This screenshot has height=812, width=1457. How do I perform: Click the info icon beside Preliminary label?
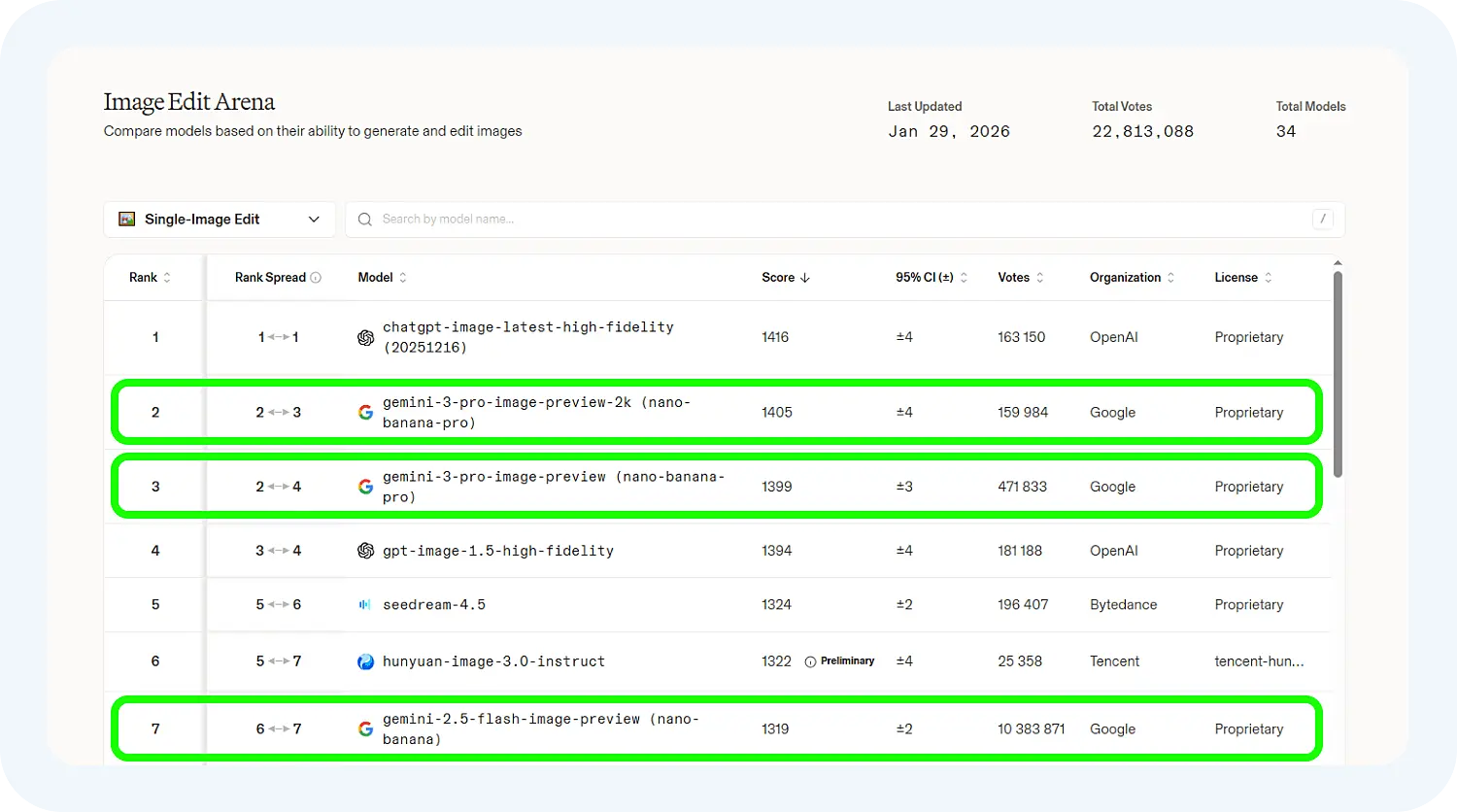pyautogui.click(x=810, y=661)
